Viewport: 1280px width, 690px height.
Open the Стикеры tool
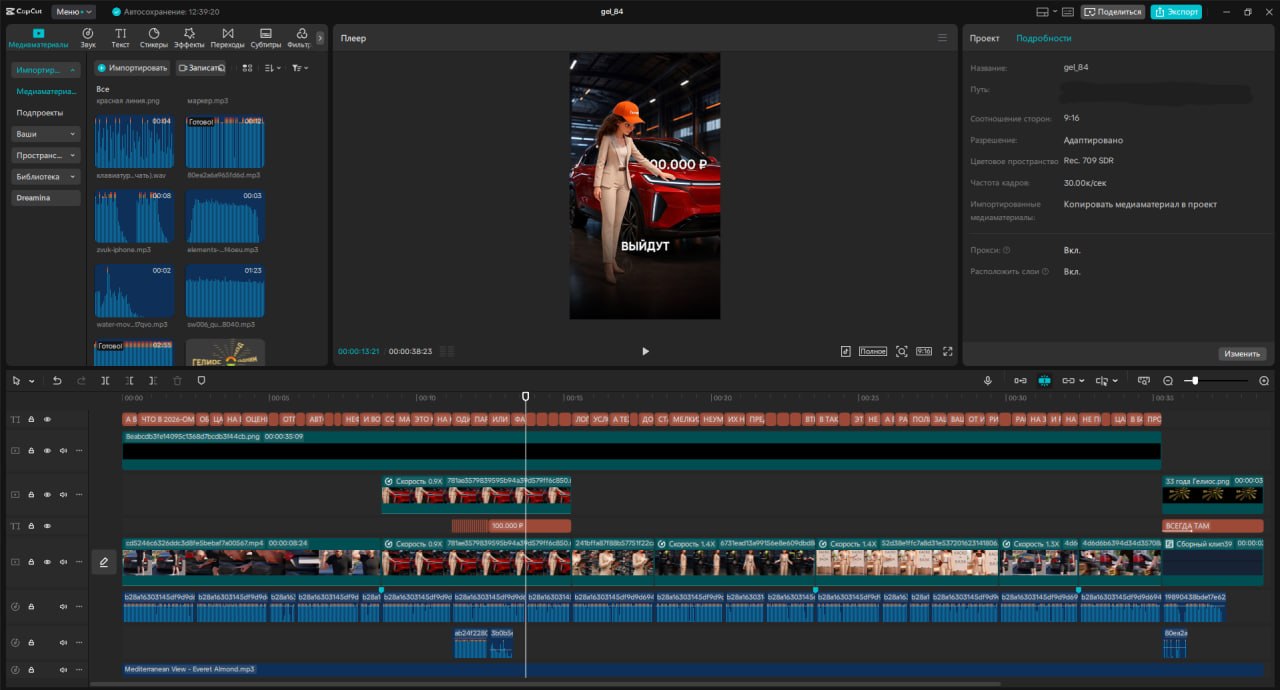tap(154, 38)
